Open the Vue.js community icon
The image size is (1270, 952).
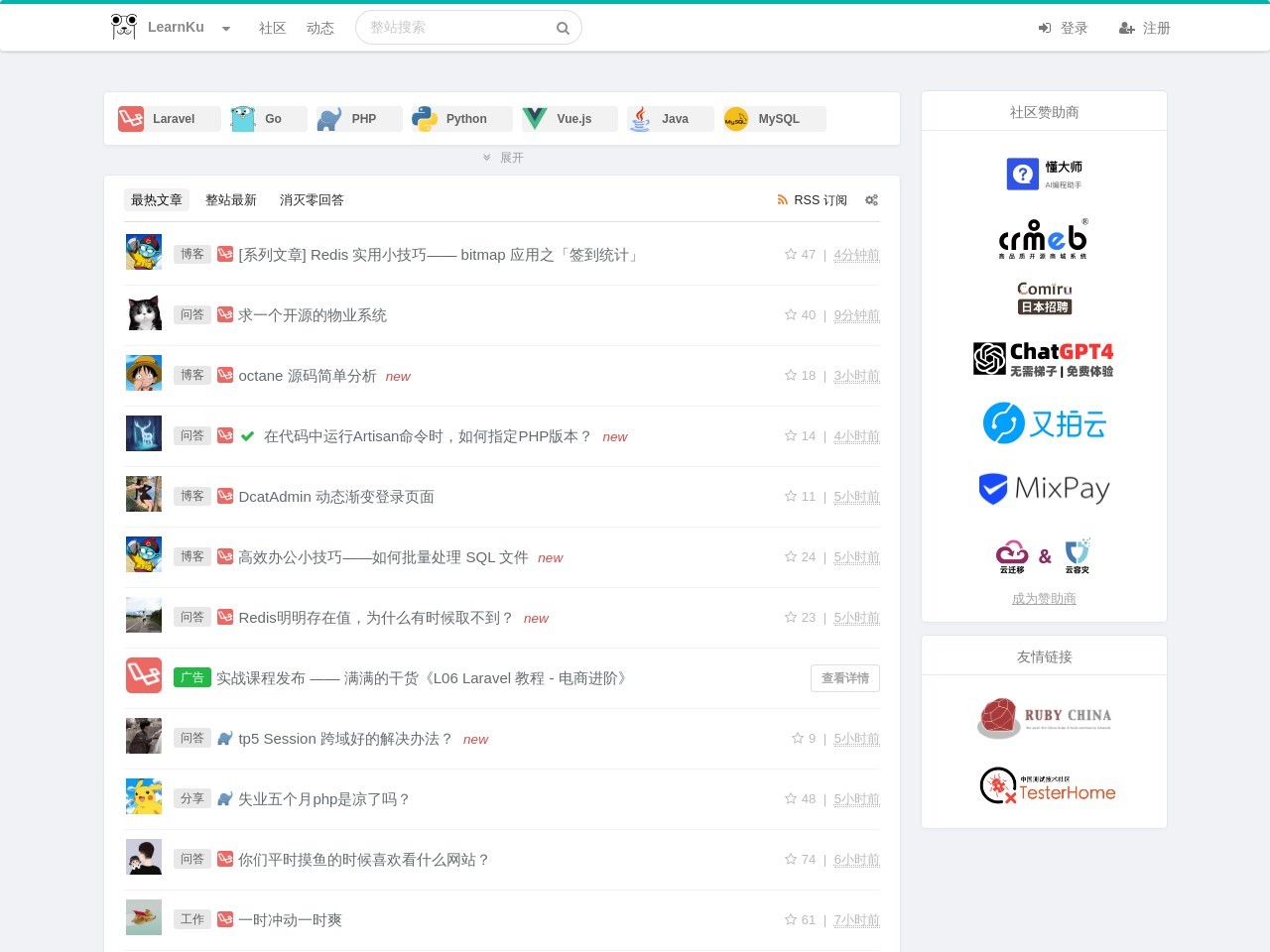tap(535, 118)
